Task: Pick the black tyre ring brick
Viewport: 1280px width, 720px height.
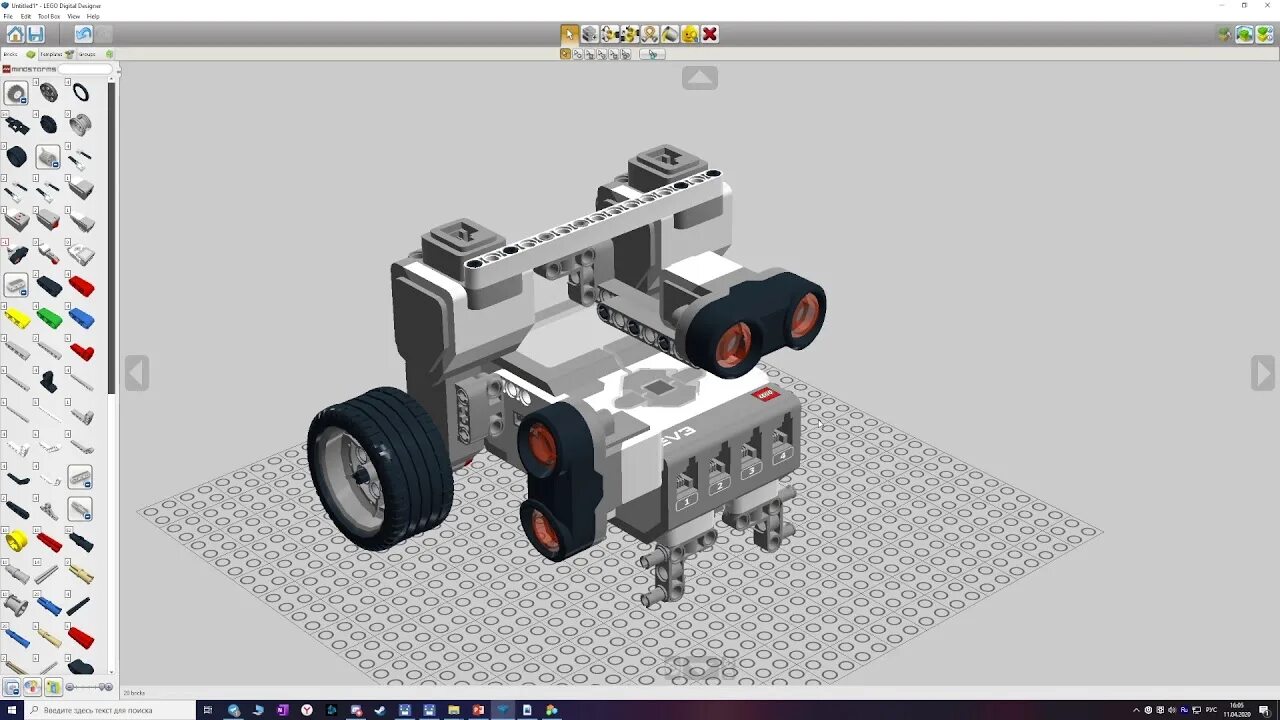Action: 81,93
